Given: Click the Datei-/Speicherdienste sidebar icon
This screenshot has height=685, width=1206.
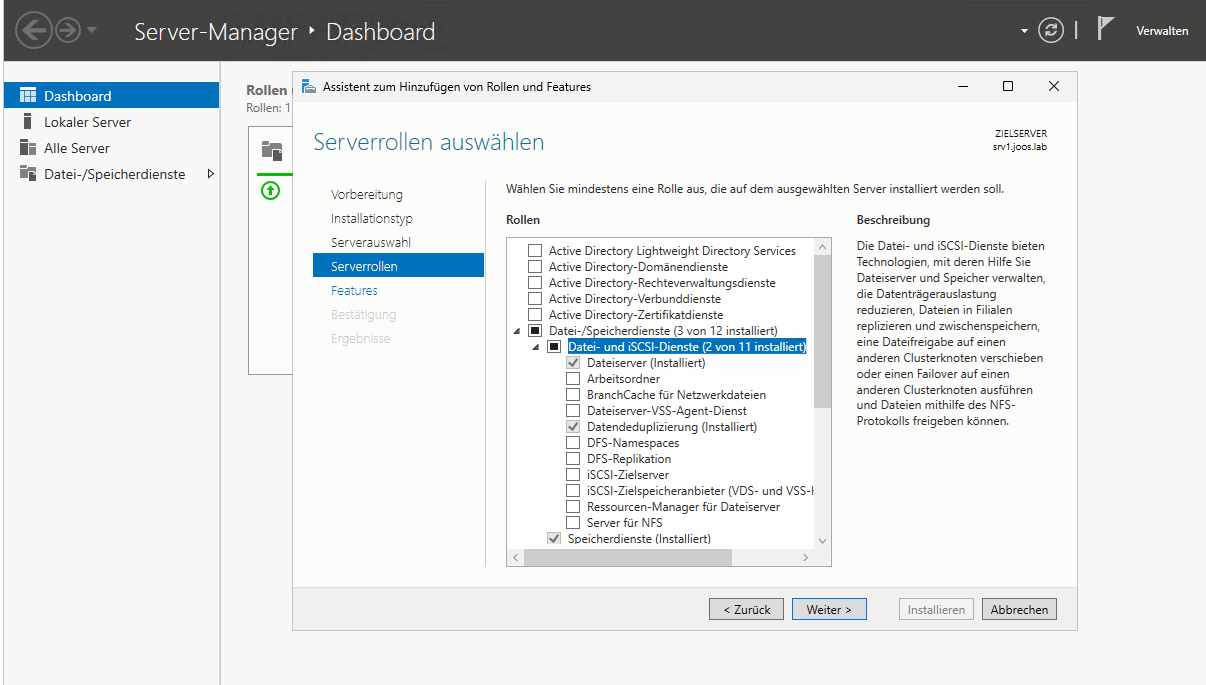Looking at the screenshot, I should pos(28,174).
